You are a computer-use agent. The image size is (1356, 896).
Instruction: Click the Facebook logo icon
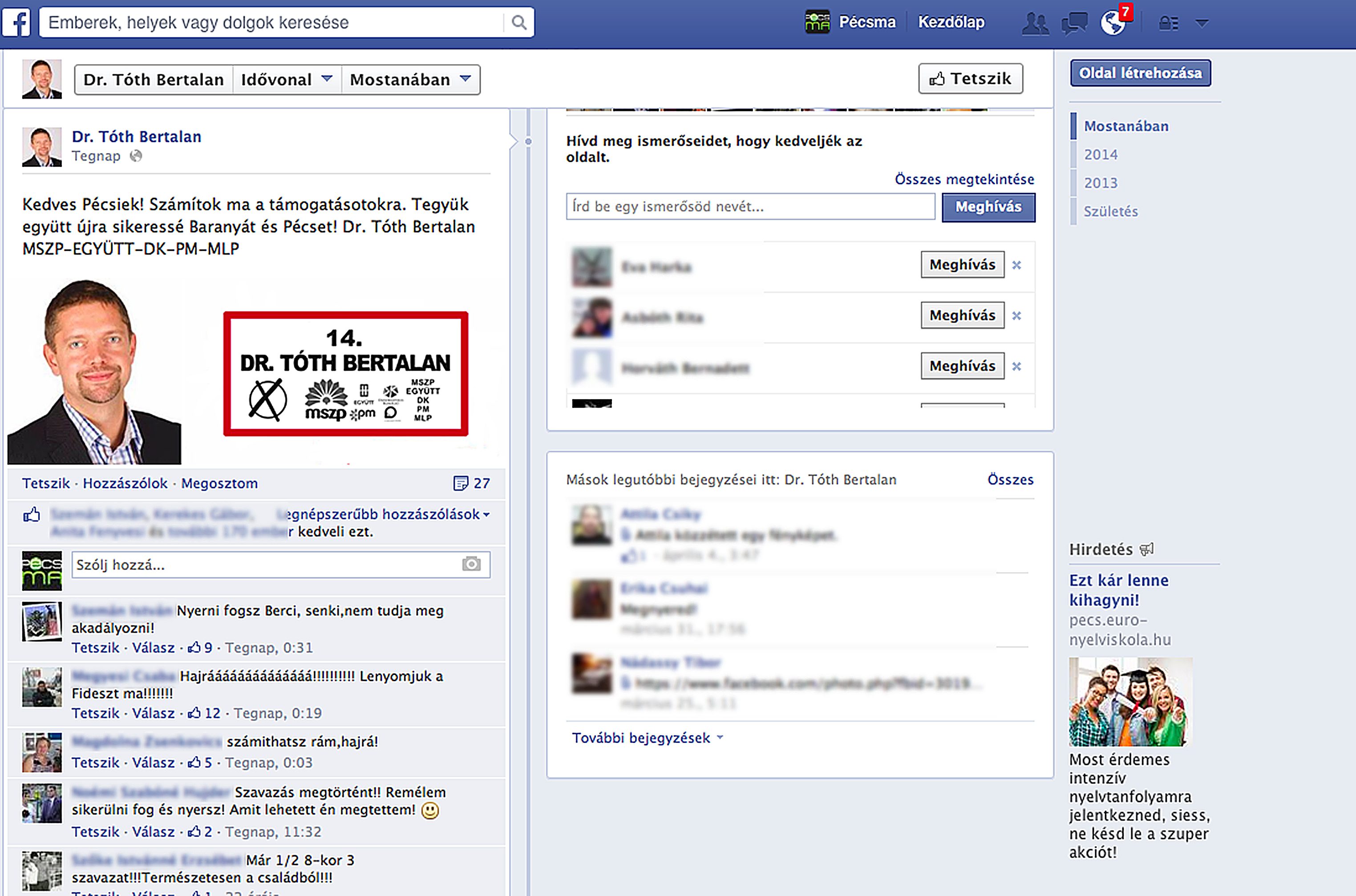tap(16, 22)
